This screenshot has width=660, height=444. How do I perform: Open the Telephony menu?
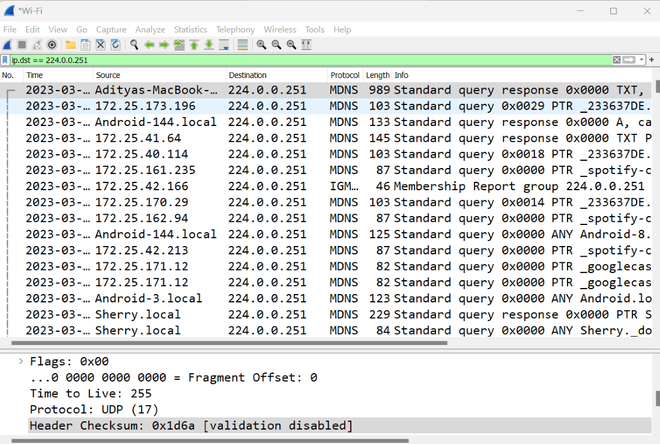click(235, 29)
